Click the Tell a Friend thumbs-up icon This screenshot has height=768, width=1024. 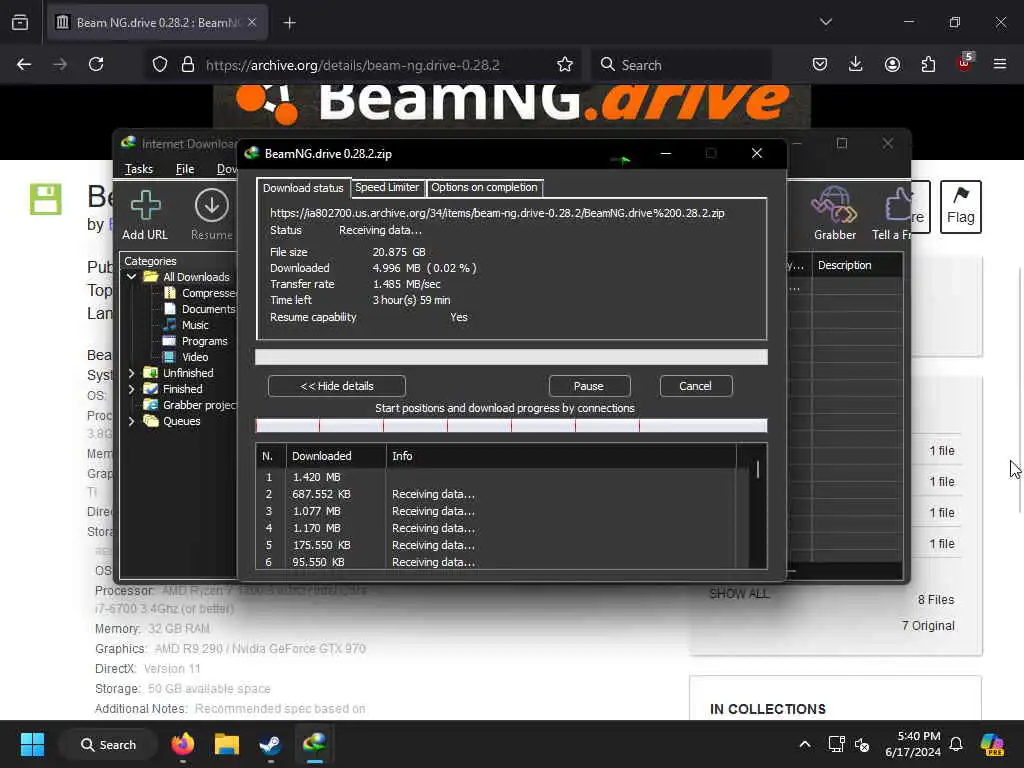pyautogui.click(x=897, y=205)
